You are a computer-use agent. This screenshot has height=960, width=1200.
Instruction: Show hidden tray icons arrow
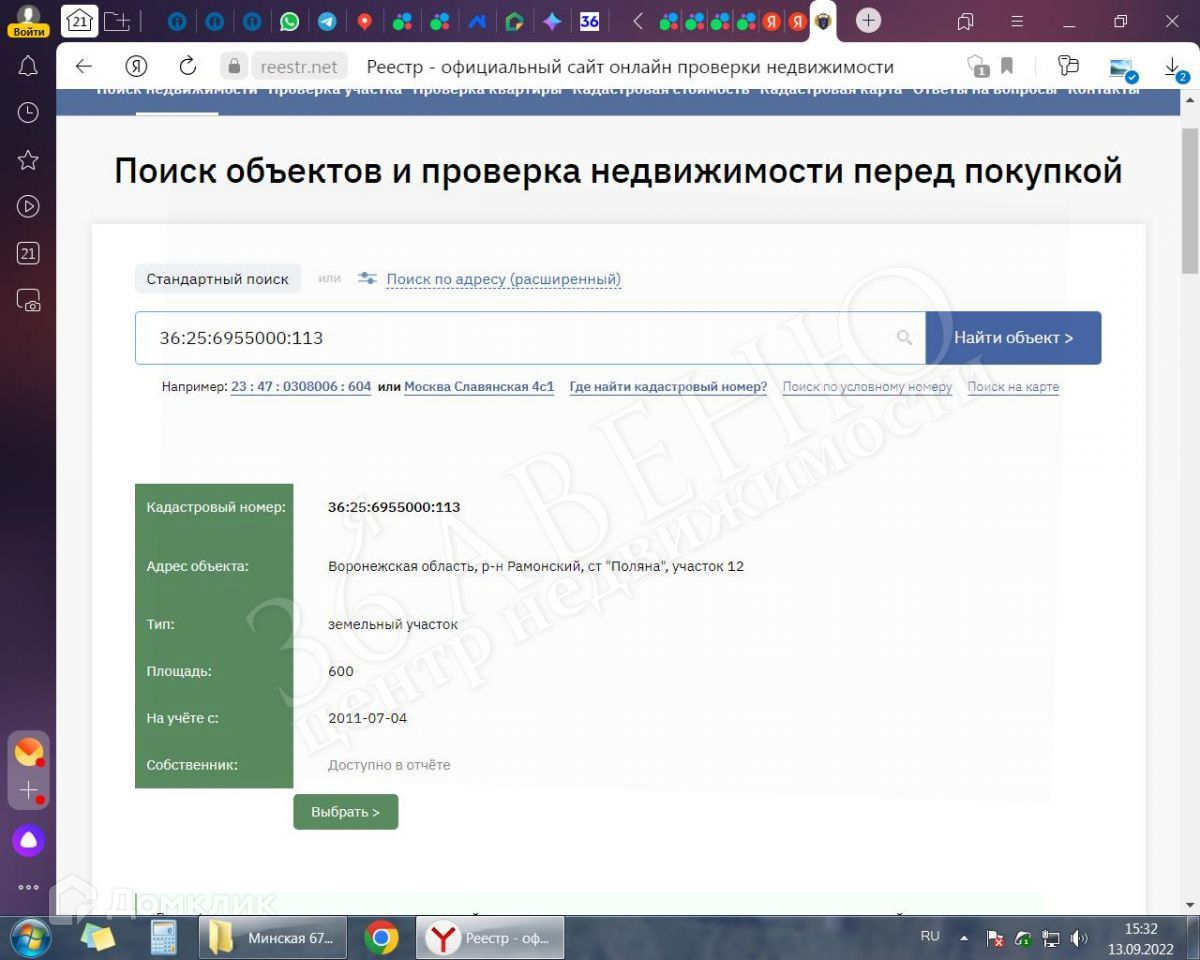pyautogui.click(x=964, y=938)
